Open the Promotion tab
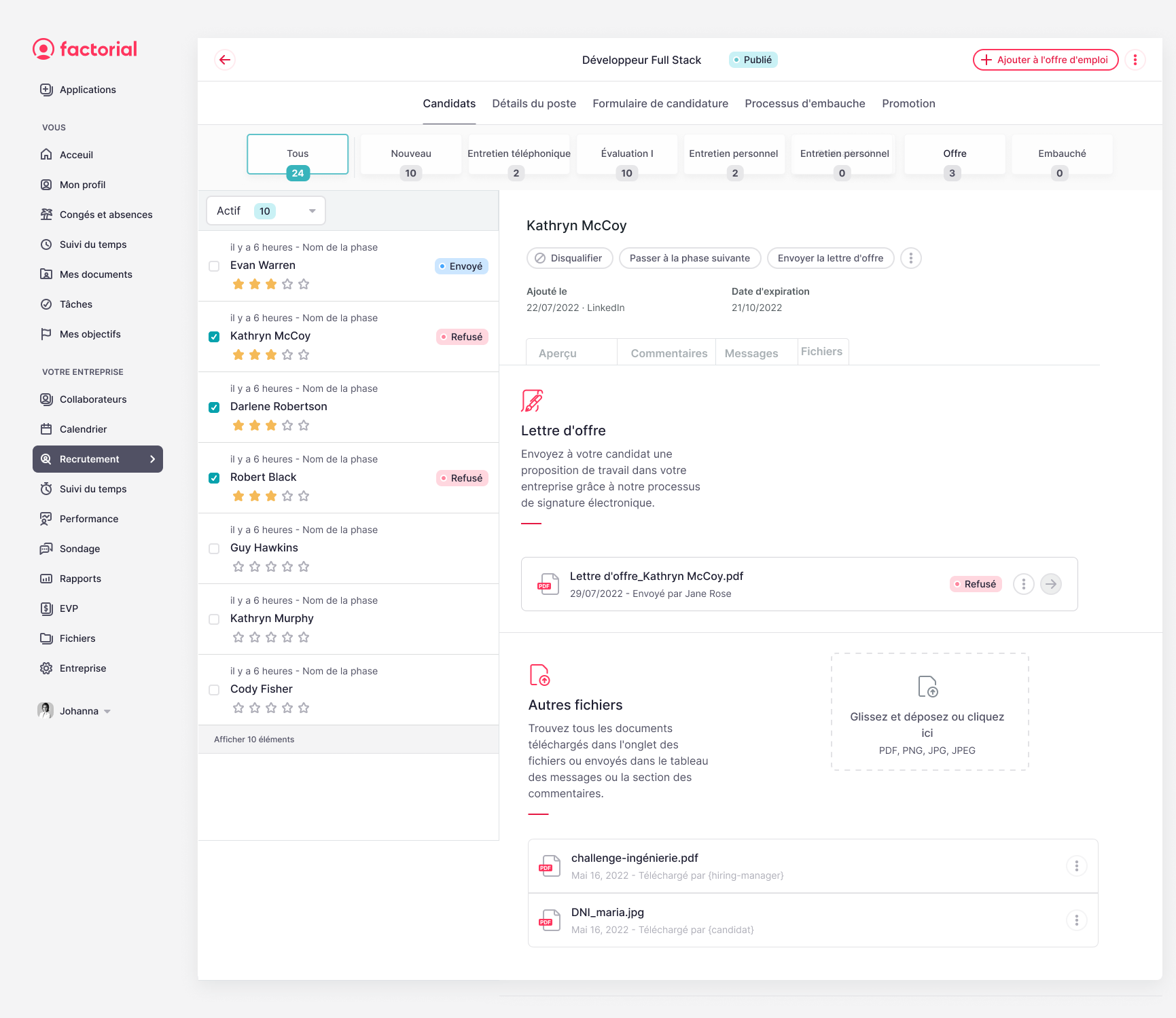1176x1018 pixels. pos(908,103)
